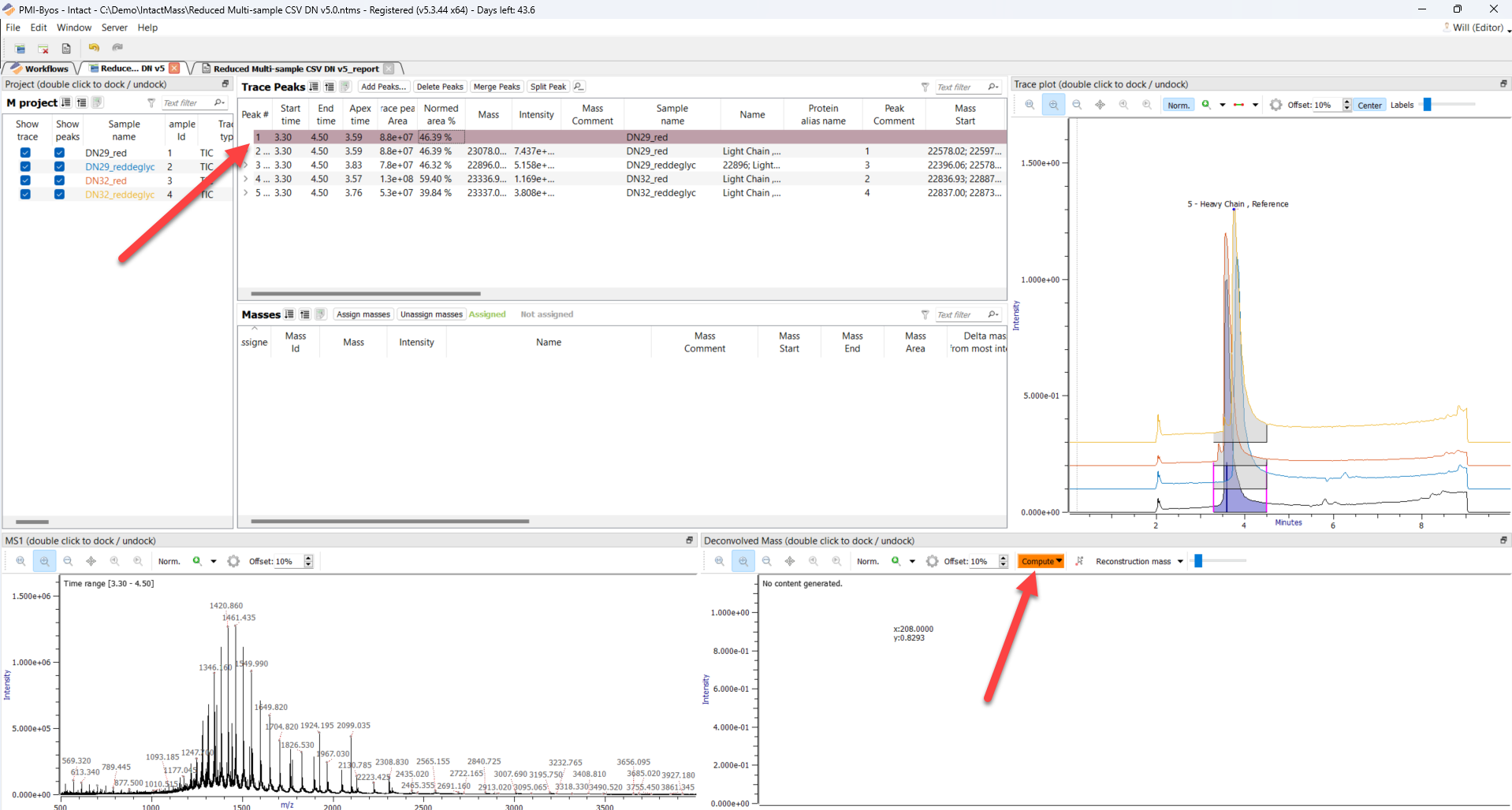Image resolution: width=1512 pixels, height=810 pixels.
Task: Open the Server menu
Action: pyautogui.click(x=114, y=28)
